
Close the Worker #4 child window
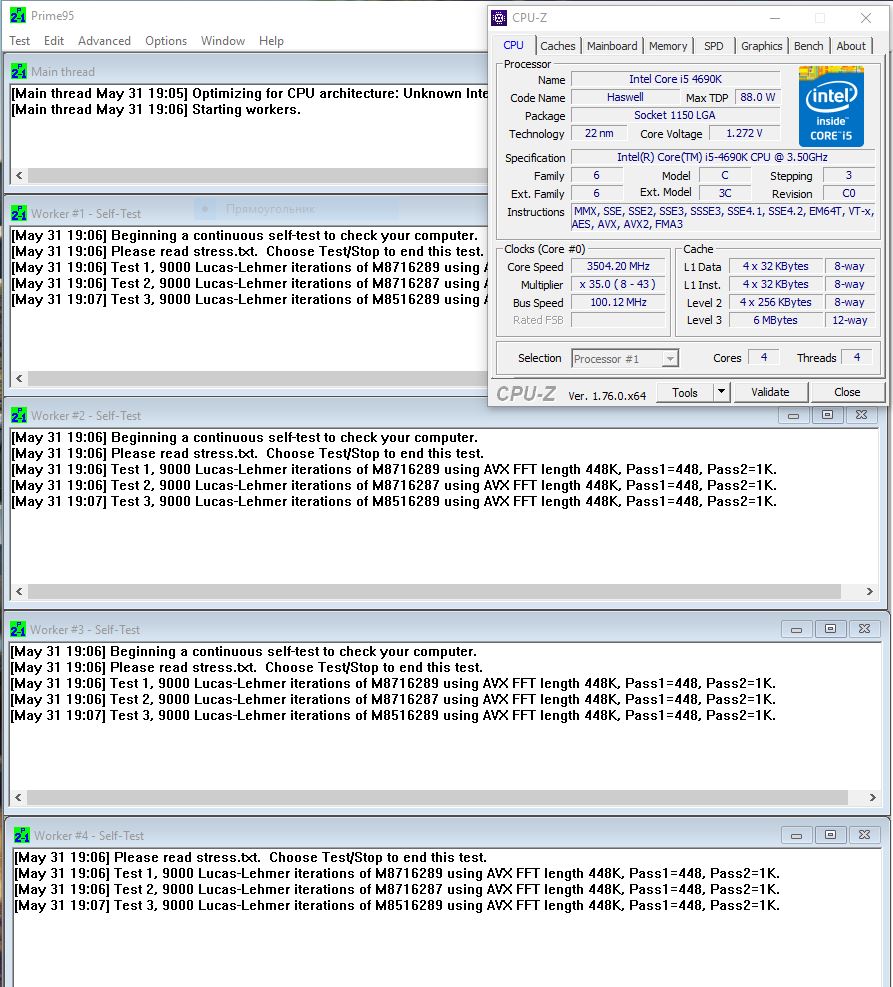click(x=864, y=835)
